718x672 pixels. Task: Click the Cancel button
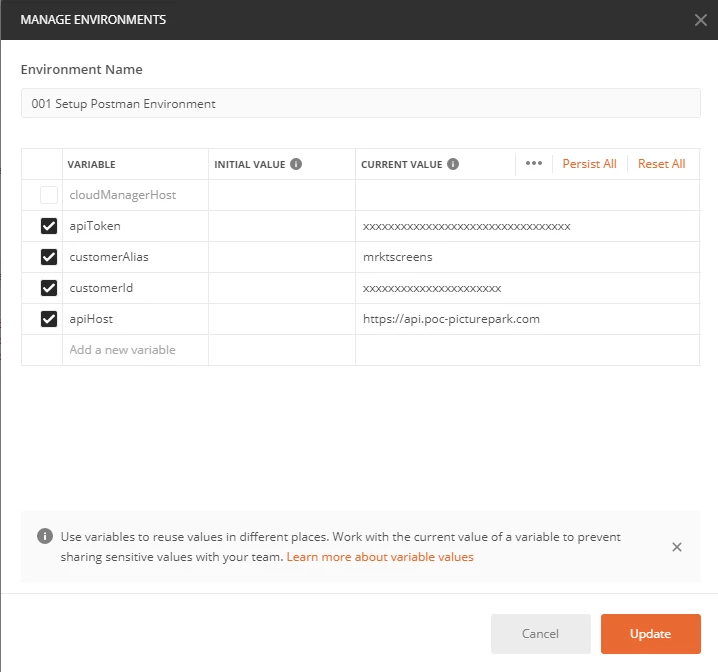[x=541, y=634]
